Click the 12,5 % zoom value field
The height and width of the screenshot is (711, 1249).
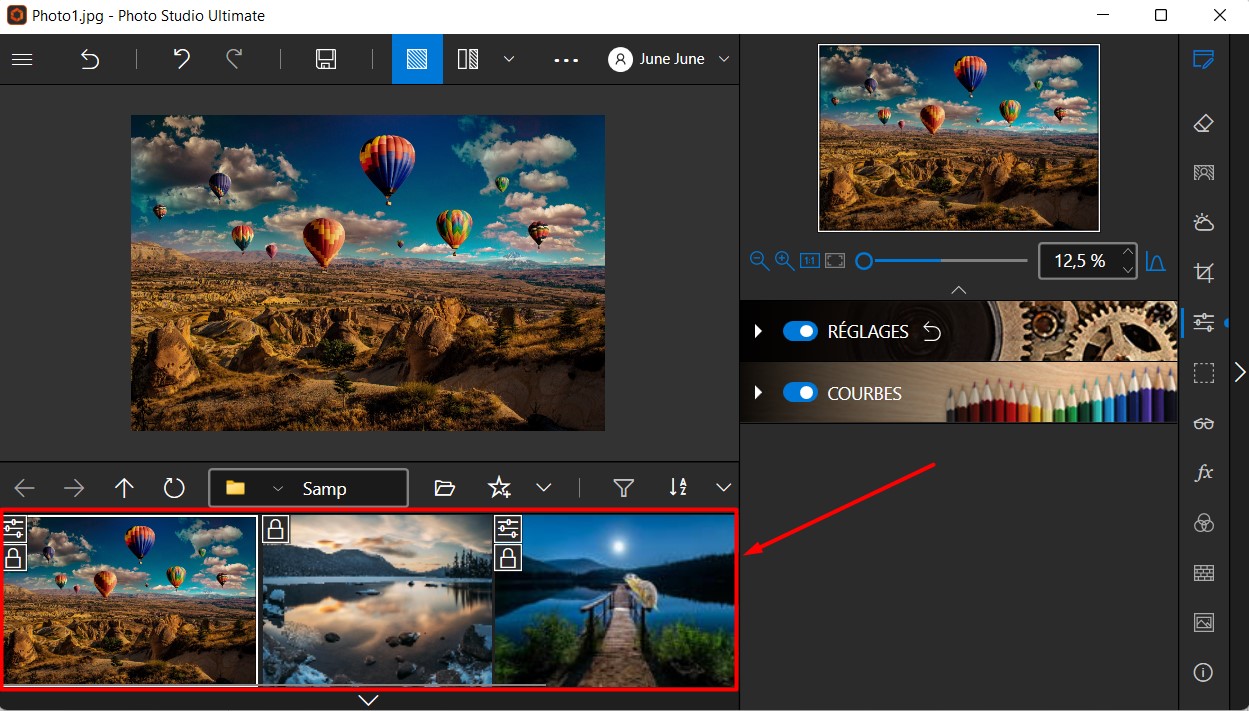(x=1080, y=261)
